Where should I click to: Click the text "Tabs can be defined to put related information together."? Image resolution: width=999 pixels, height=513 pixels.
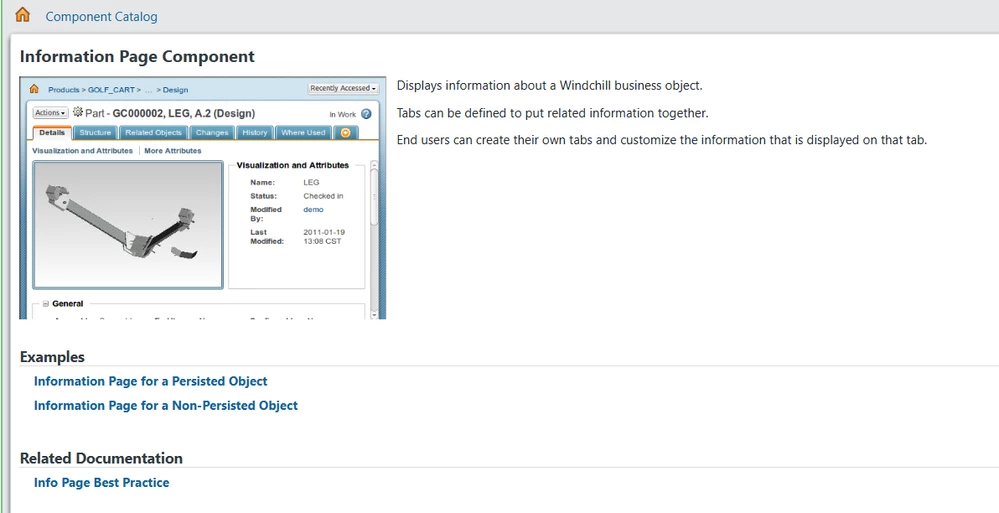[x=552, y=113]
